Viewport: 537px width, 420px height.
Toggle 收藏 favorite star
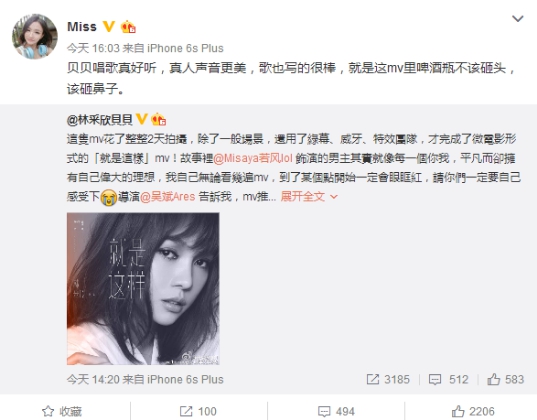[62, 411]
